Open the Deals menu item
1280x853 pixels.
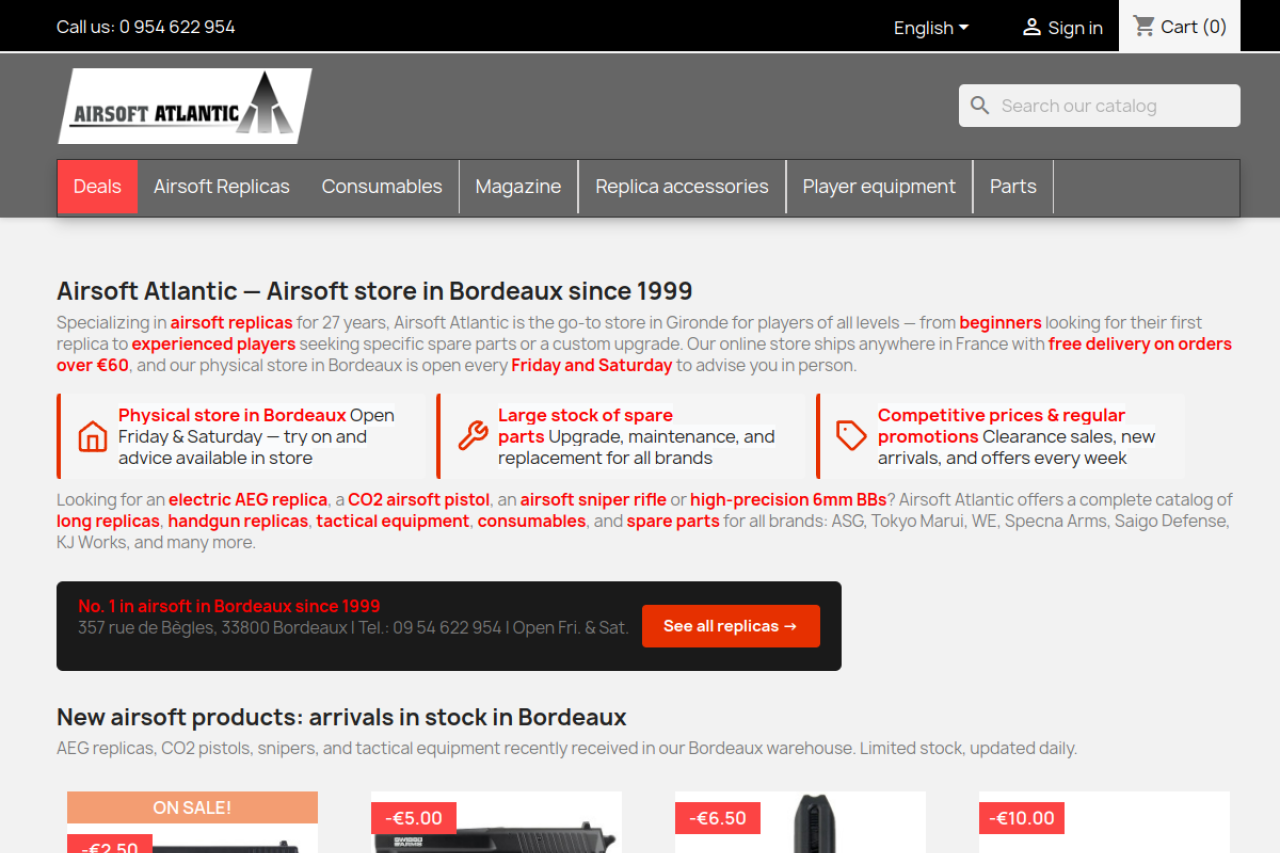97,187
